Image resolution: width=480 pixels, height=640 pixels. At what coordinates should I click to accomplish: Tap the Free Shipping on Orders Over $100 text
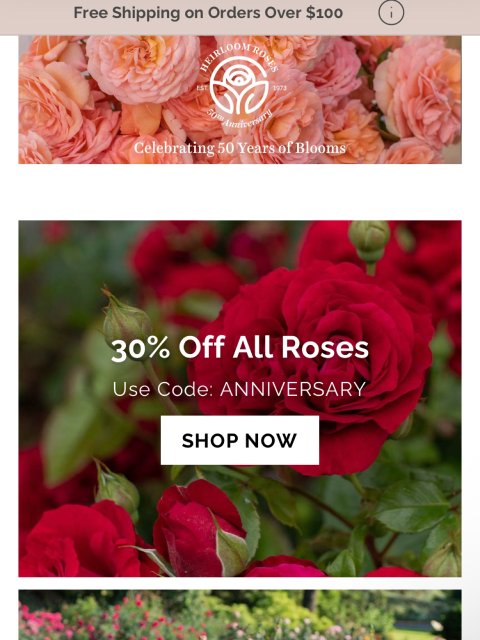208,13
